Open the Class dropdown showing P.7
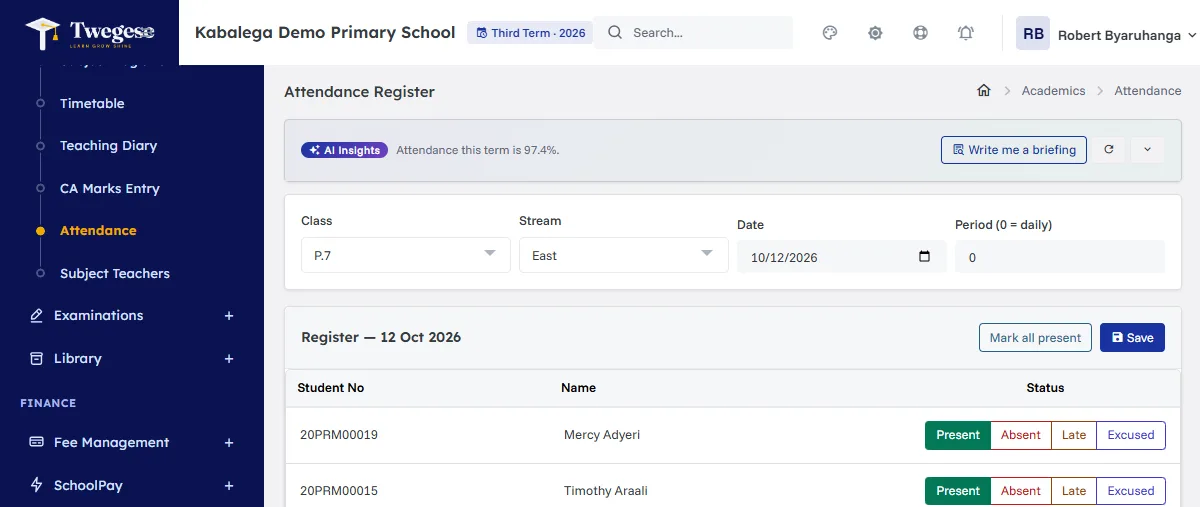Image resolution: width=1200 pixels, height=507 pixels. [406, 255]
